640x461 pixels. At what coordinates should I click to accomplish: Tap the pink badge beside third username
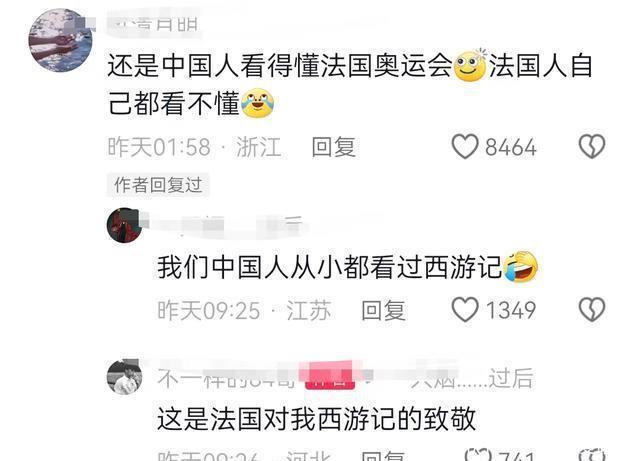click(x=330, y=378)
